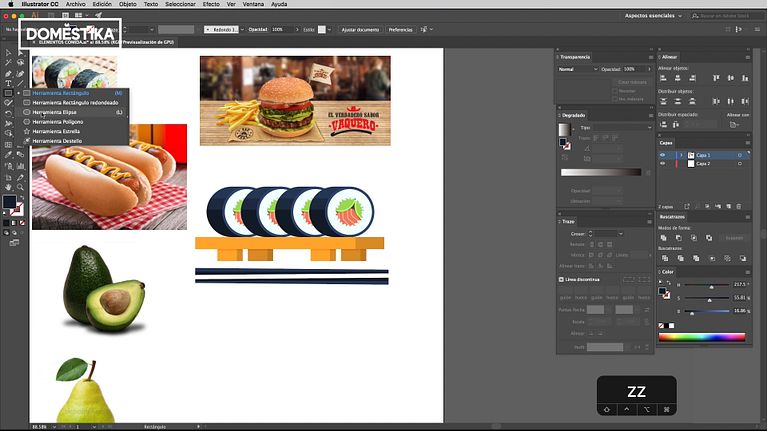Open the Edición menu
The width and height of the screenshot is (767, 431).
click(x=102, y=4)
